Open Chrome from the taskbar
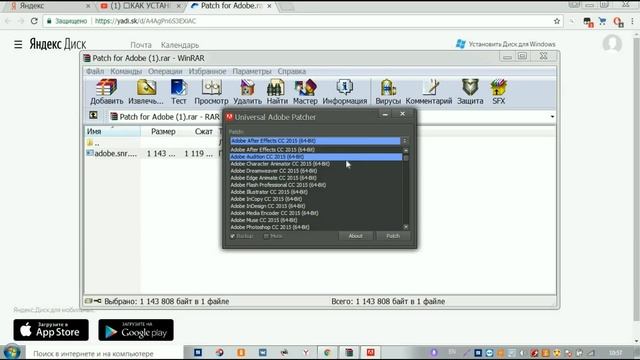This screenshot has width=640, height=360. click(x=327, y=352)
